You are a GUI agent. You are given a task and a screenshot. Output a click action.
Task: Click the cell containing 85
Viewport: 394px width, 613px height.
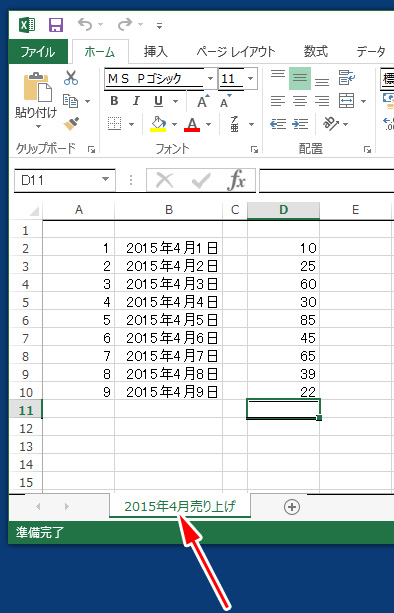[x=283, y=320]
